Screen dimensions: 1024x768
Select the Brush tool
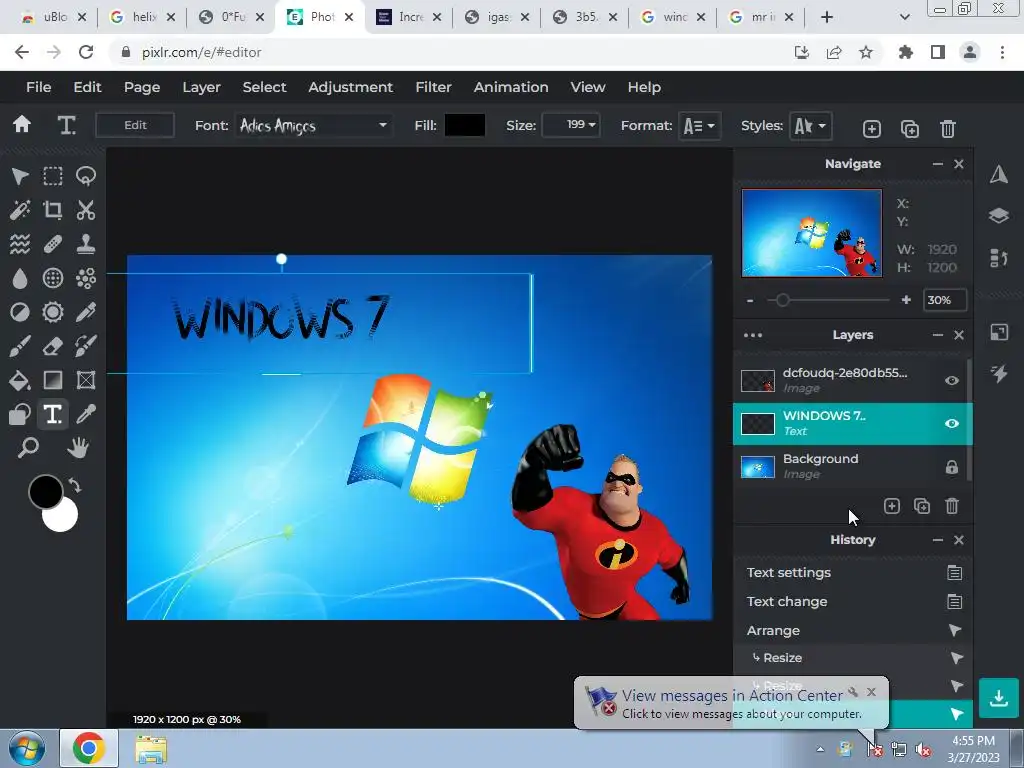[20, 346]
